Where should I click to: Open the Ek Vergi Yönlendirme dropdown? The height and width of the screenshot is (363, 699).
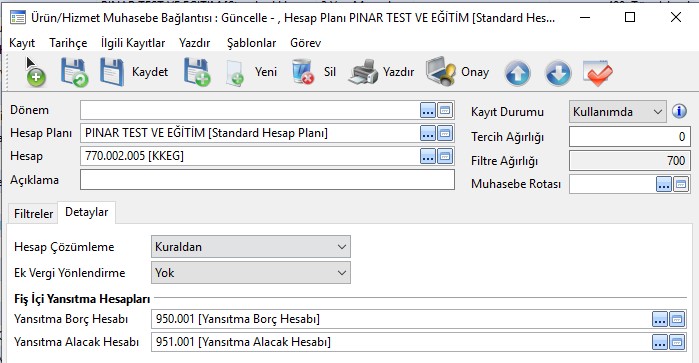pyautogui.click(x=251, y=272)
